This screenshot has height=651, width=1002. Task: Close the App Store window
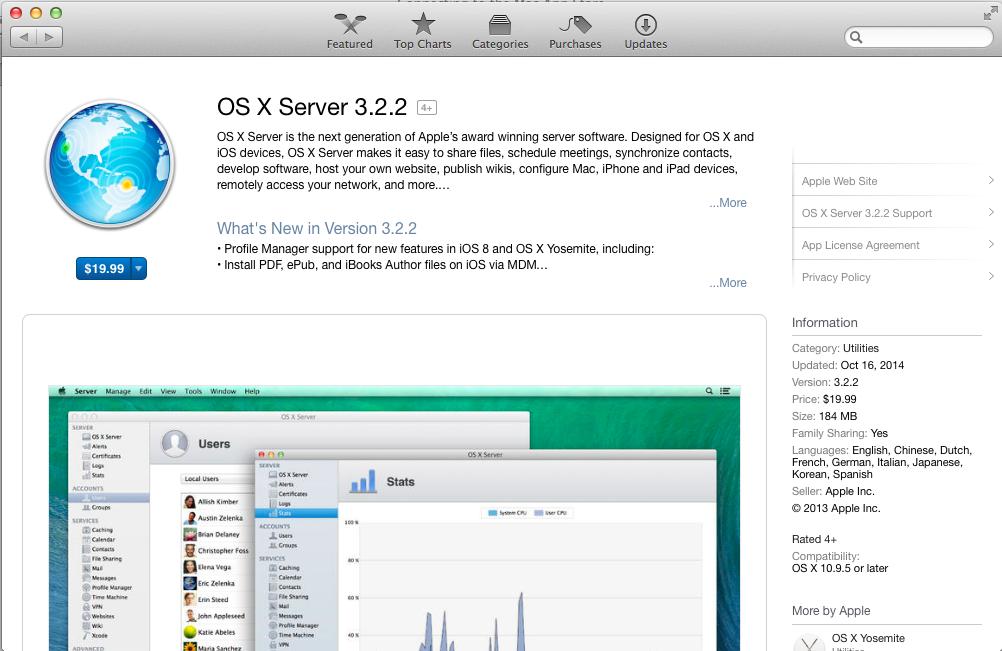click(x=17, y=13)
